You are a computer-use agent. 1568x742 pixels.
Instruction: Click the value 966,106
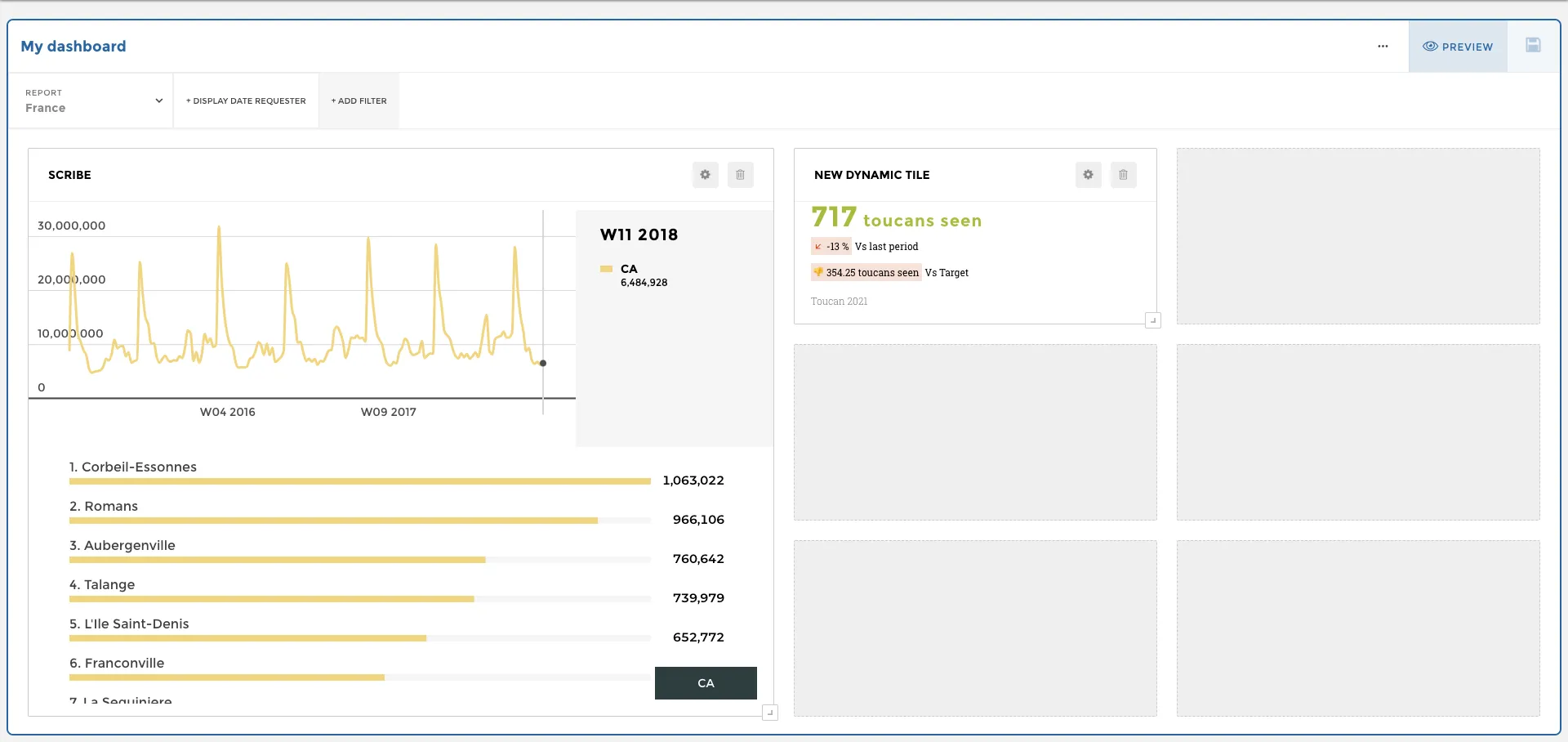tap(698, 520)
